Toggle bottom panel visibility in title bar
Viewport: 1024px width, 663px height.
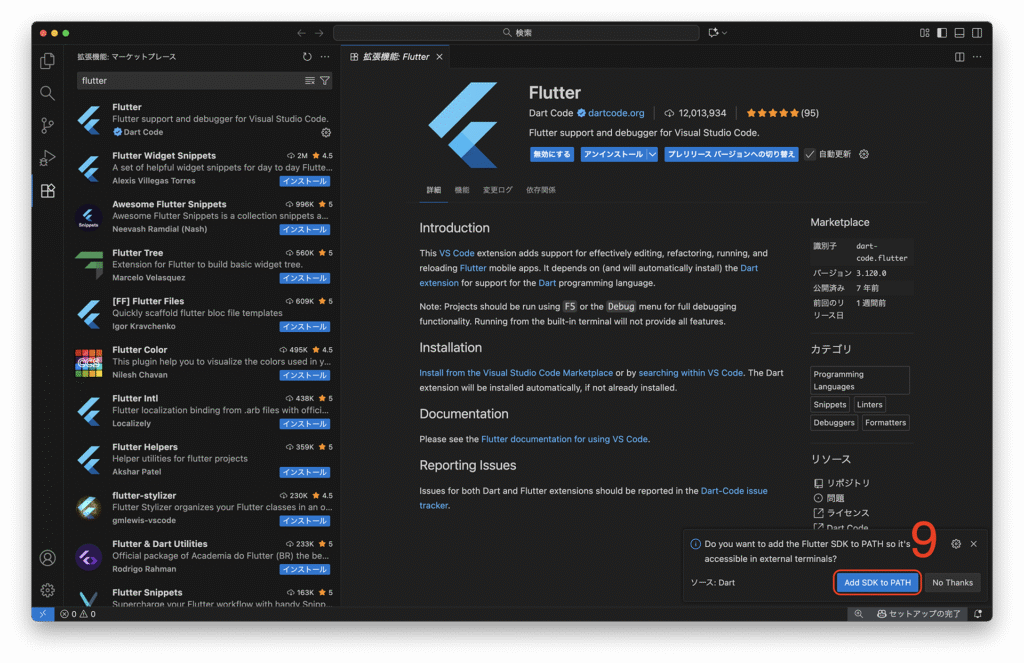pos(959,33)
